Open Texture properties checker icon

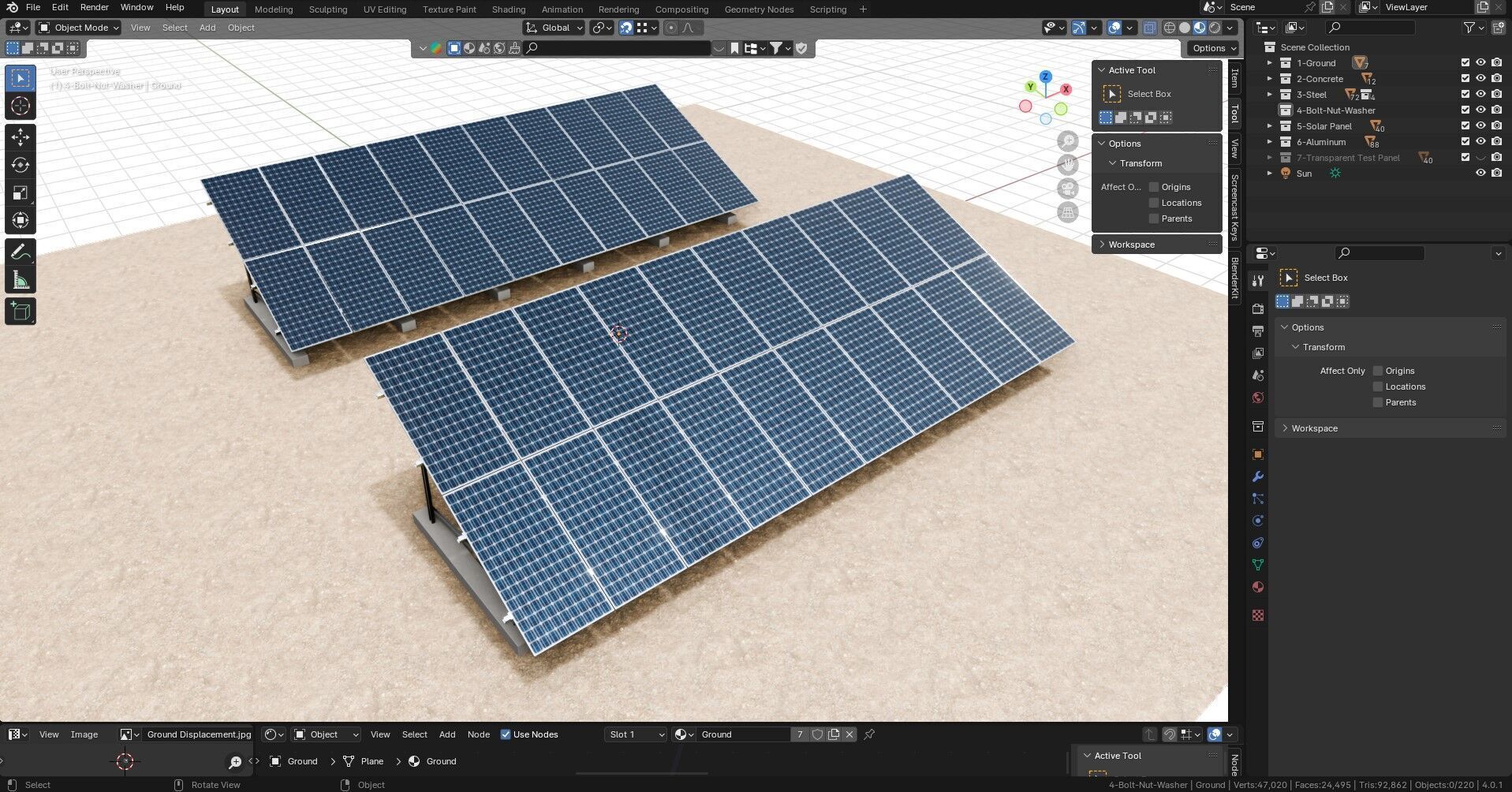pos(1258,615)
